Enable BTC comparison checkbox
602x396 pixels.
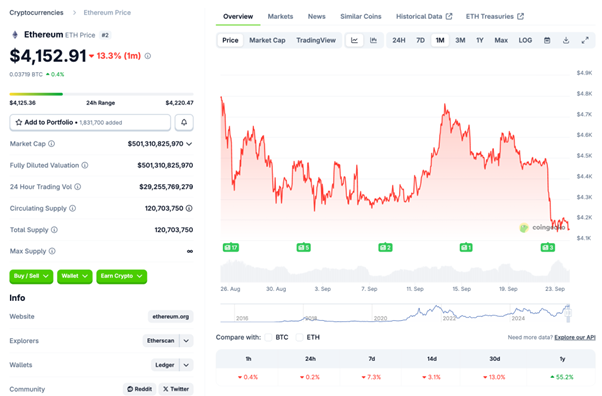pyautogui.click(x=268, y=337)
